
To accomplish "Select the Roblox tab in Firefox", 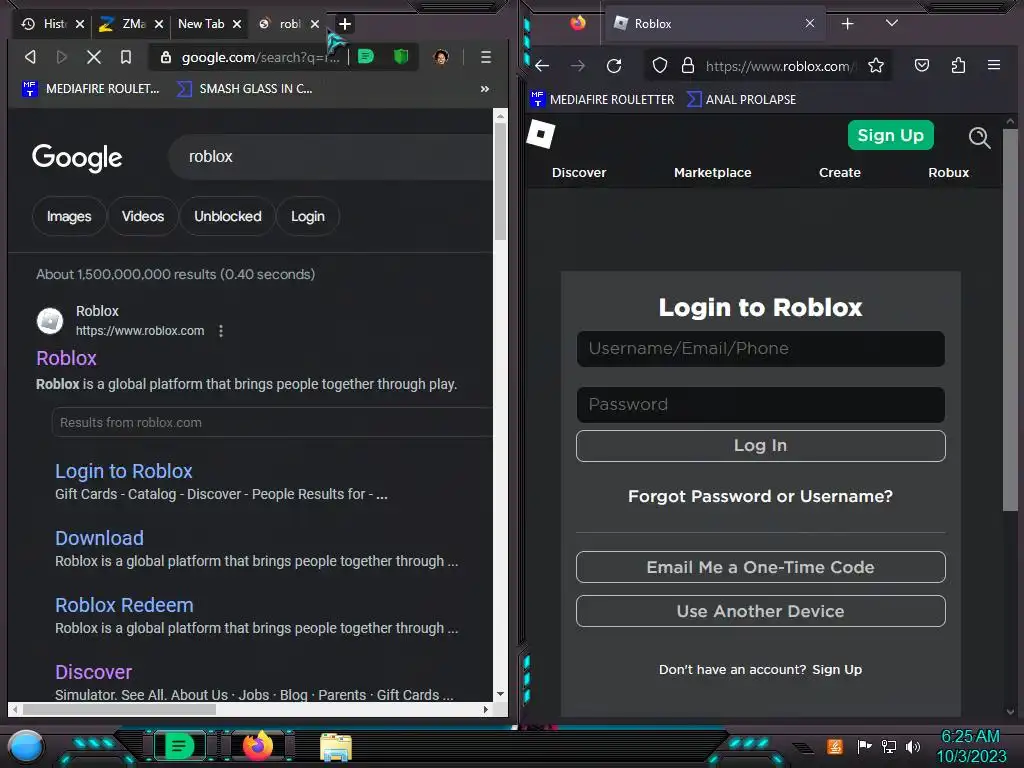I will pyautogui.click(x=715, y=24).
